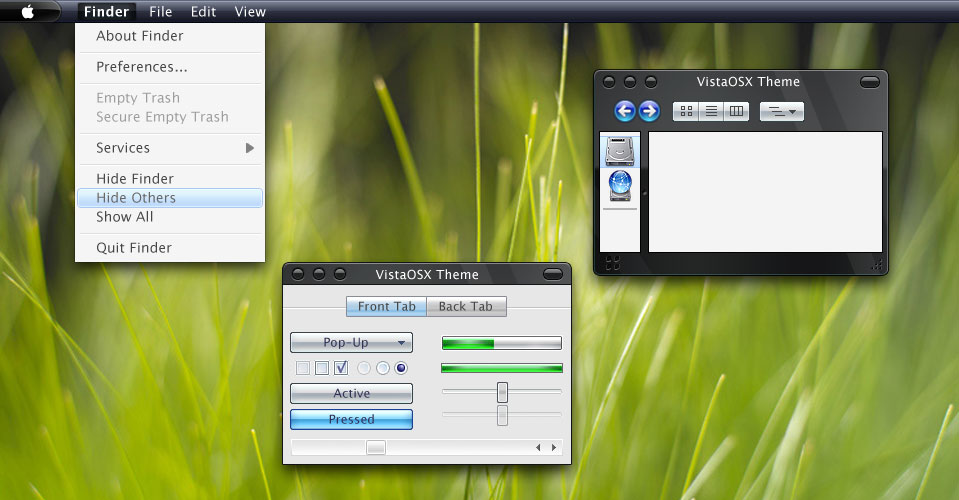This screenshot has height=500, width=959.
Task: Click the scrollbar left arrow
Action: (538, 447)
